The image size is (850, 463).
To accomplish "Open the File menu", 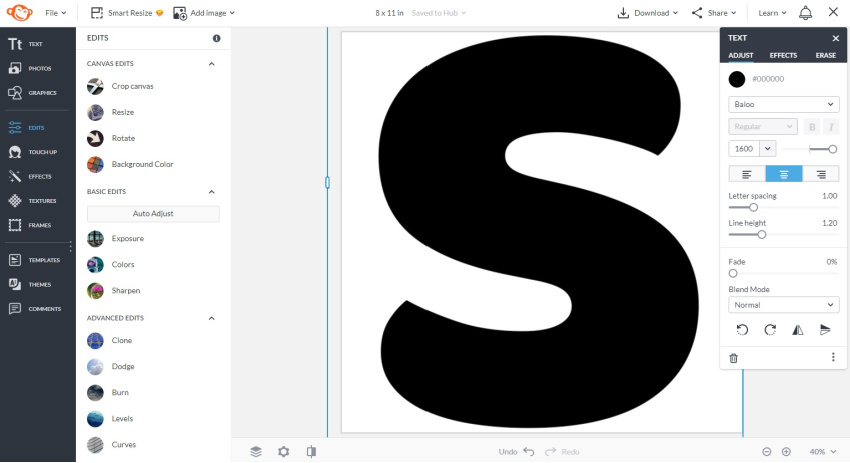I will click(x=55, y=12).
